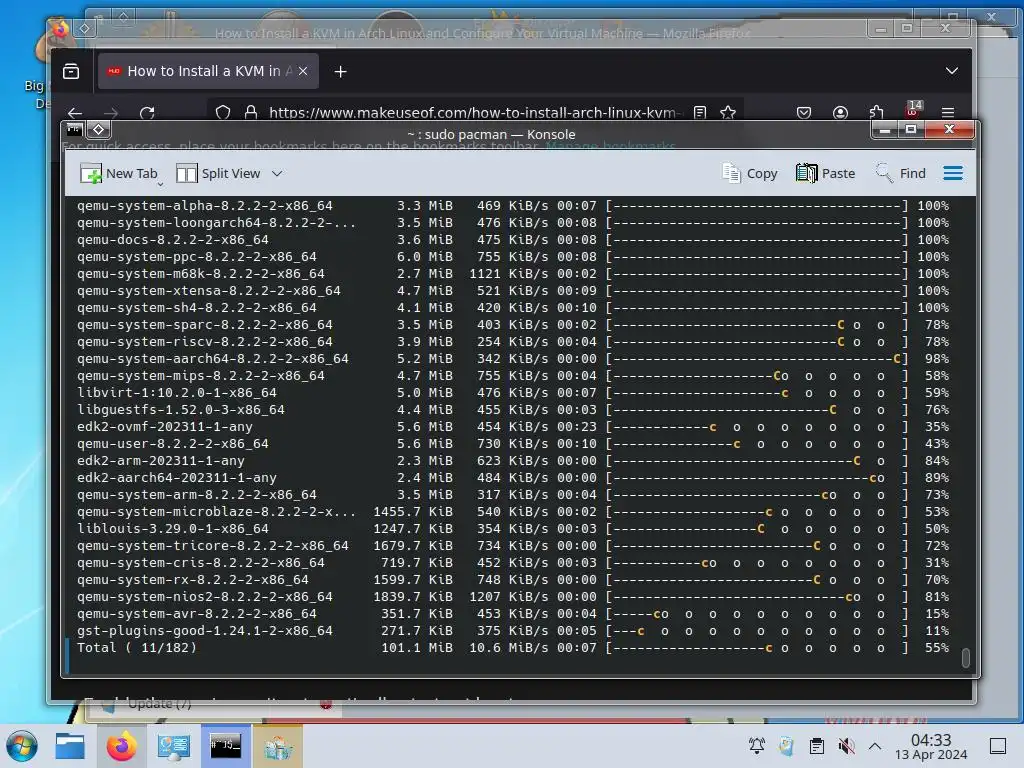
Task: Open the system settings taskbar icon
Action: (173, 746)
